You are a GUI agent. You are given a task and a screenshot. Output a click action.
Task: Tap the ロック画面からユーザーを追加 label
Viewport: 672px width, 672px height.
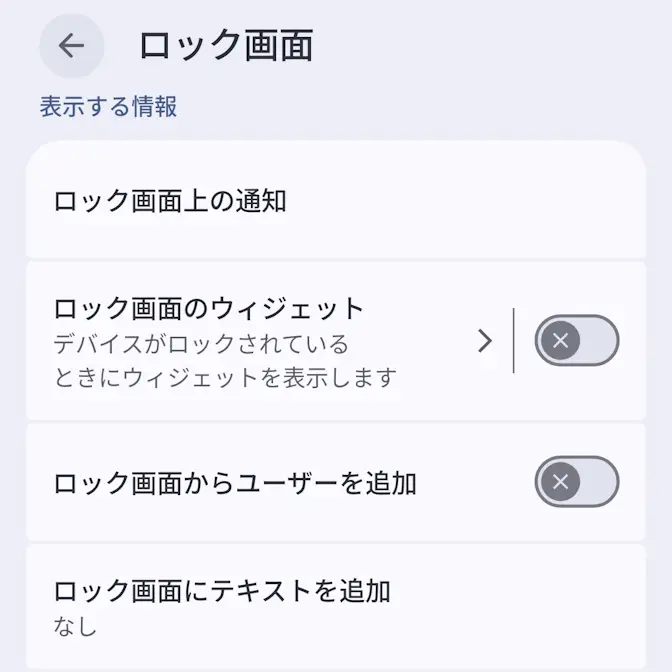[x=235, y=484]
